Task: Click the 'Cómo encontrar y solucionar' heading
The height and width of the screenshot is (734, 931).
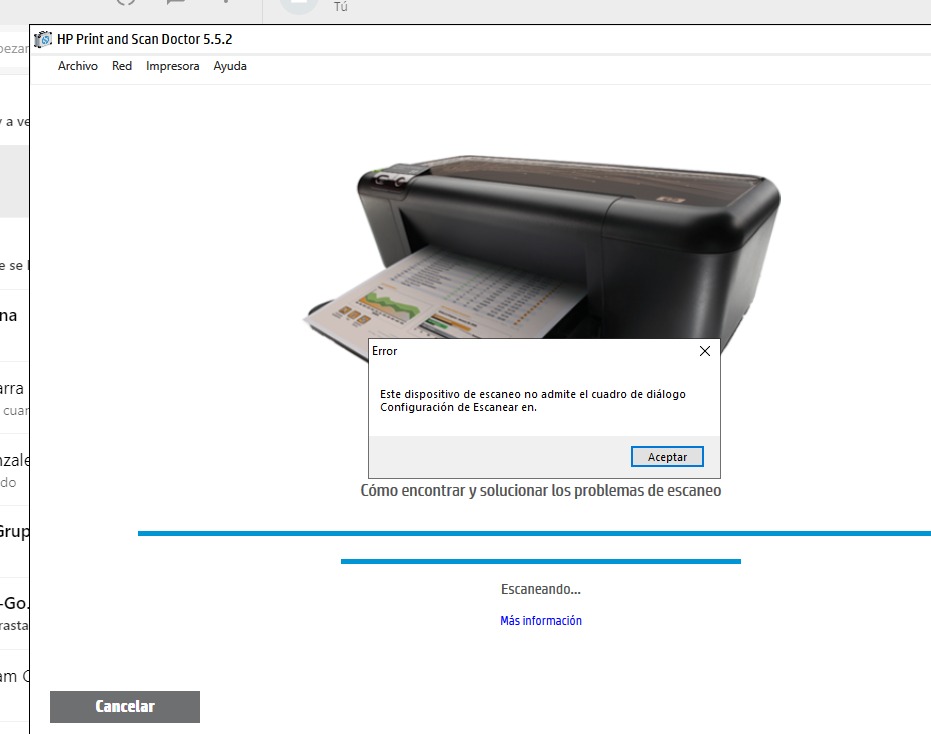Action: click(x=541, y=491)
